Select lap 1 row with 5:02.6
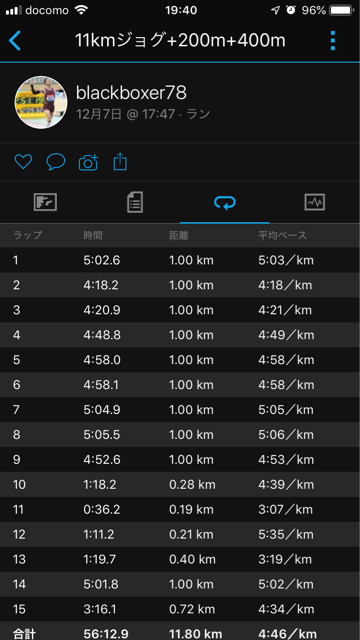The height and width of the screenshot is (640, 360). pos(180,260)
